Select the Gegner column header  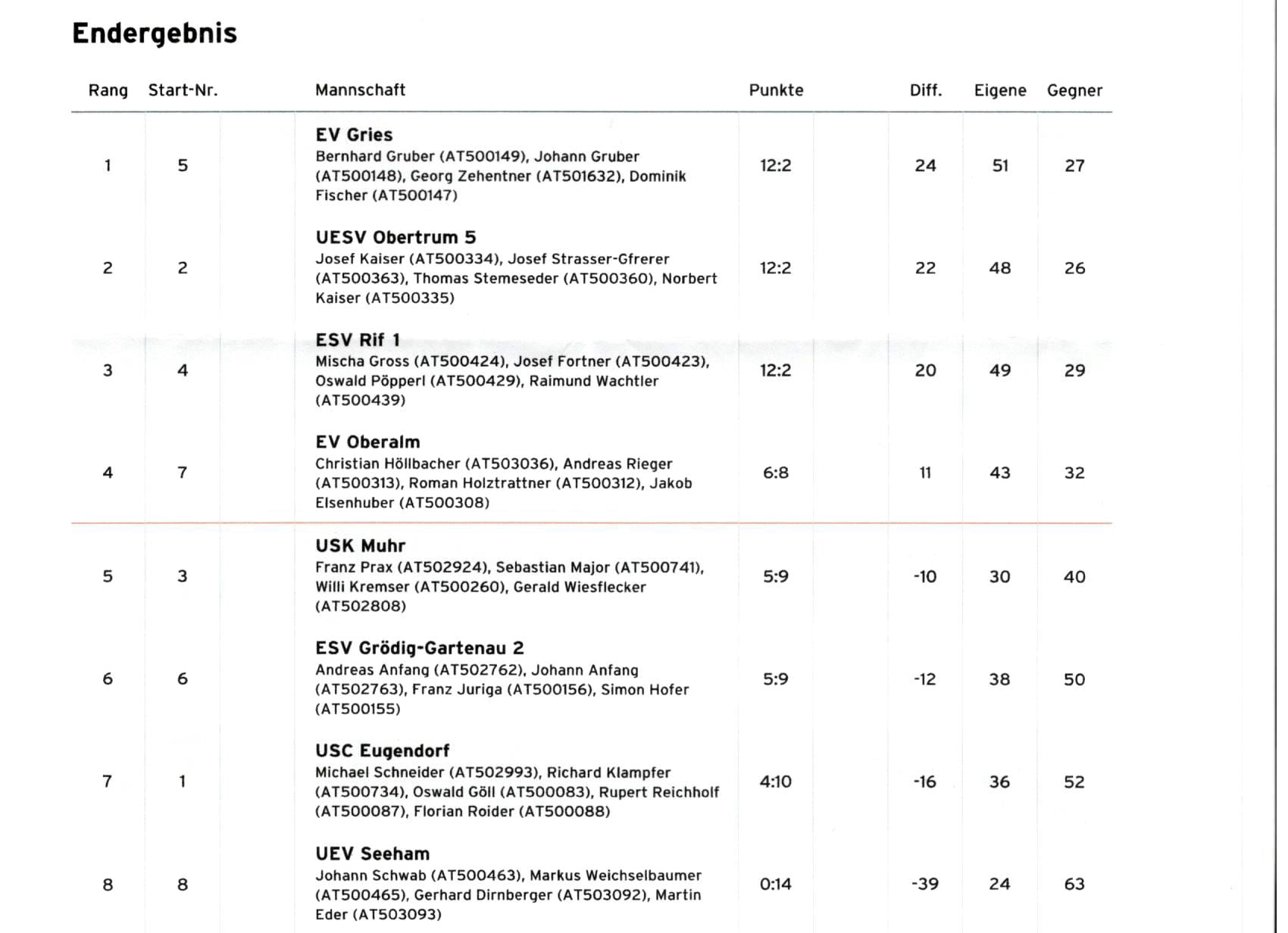point(1074,90)
